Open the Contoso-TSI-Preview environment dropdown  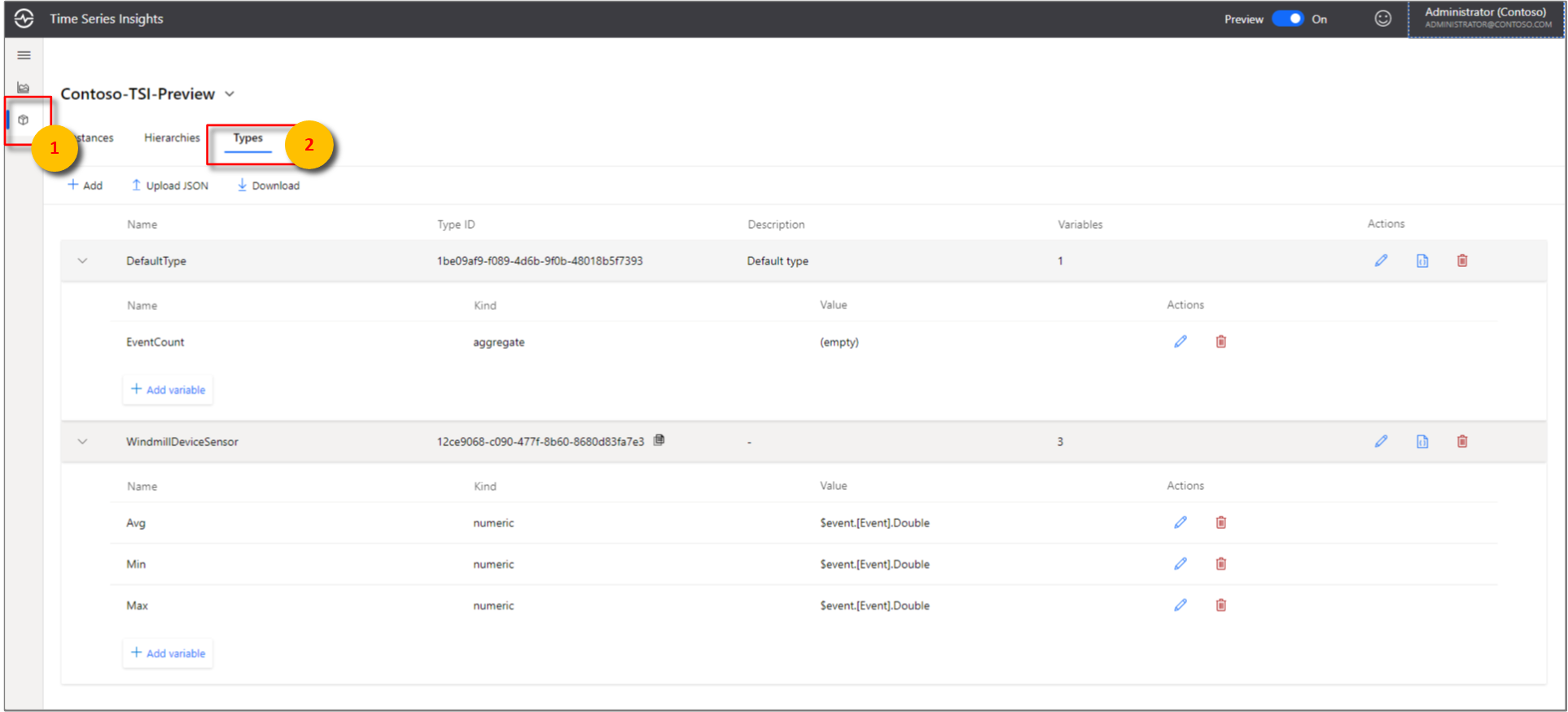coord(230,94)
